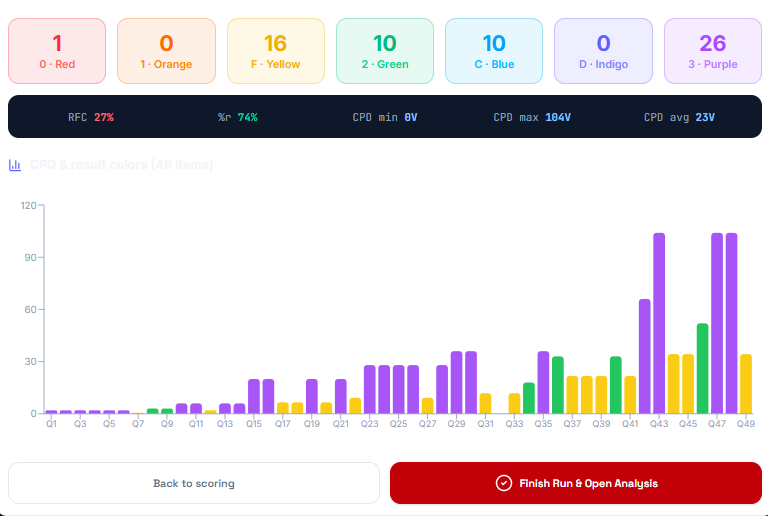Click the RFC 27% statistic
The height and width of the screenshot is (516, 768).
91,117
